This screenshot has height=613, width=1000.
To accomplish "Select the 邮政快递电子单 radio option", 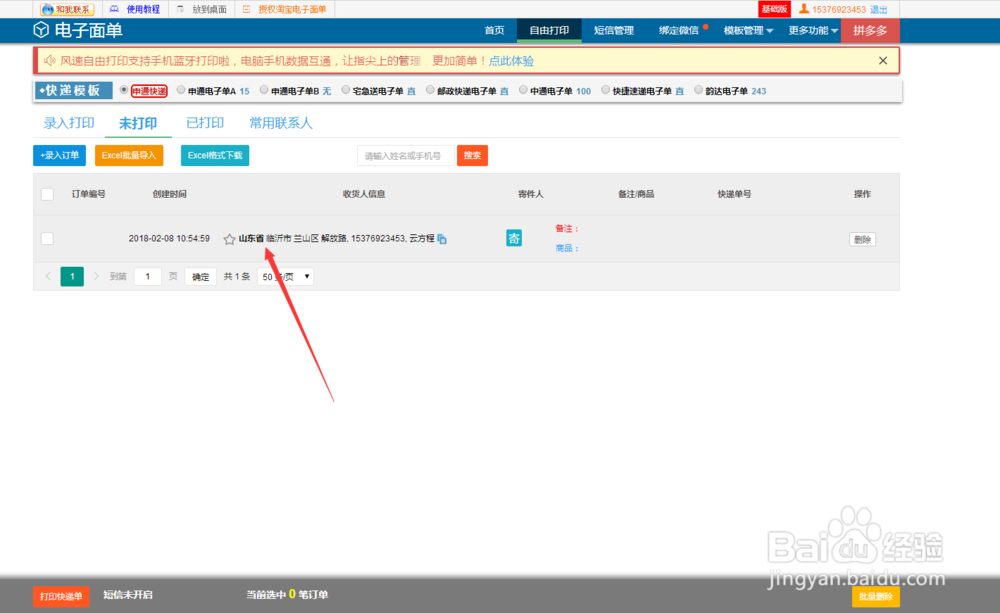I will 430,91.
